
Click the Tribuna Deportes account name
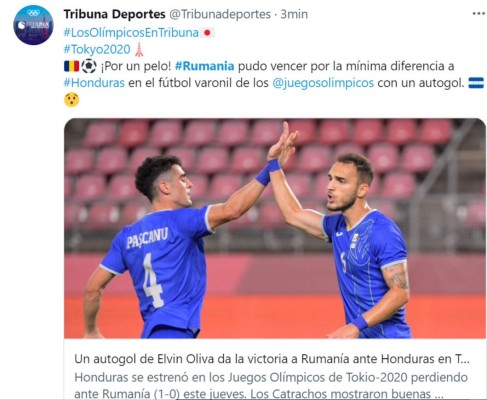[x=114, y=14]
